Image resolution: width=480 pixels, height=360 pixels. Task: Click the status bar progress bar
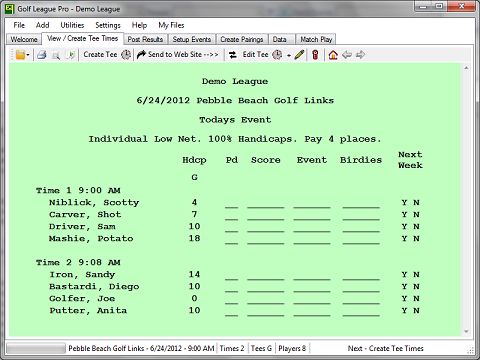pyautogui.click(x=36, y=348)
